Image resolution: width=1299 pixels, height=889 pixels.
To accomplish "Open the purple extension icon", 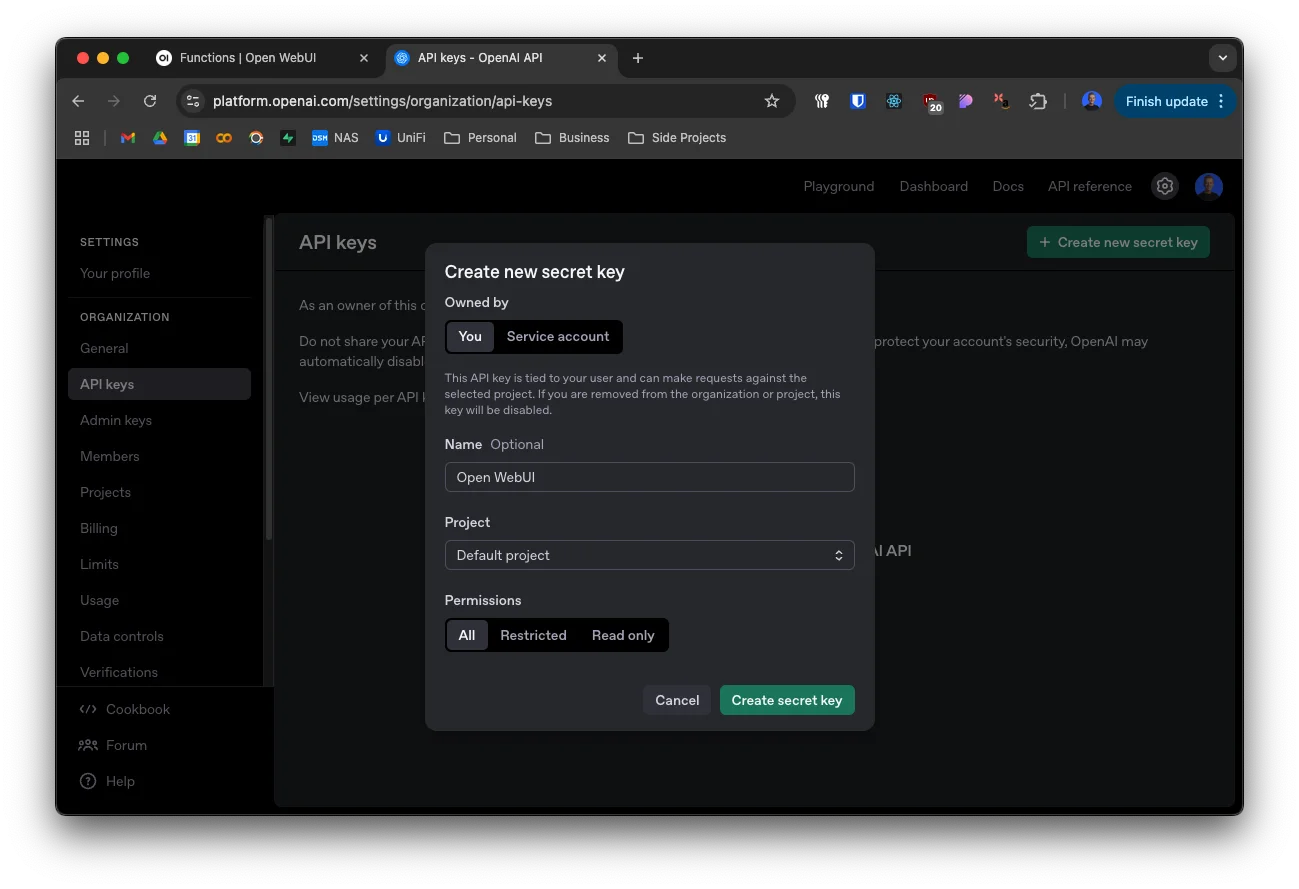I will point(965,101).
